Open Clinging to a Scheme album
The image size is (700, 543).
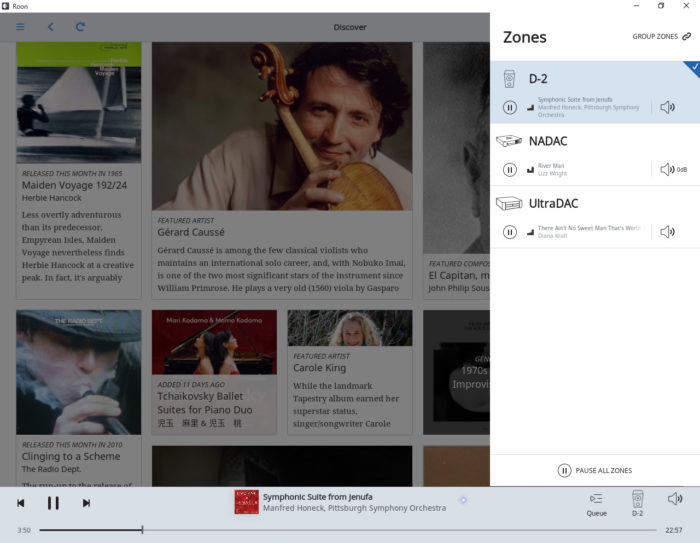point(71,456)
